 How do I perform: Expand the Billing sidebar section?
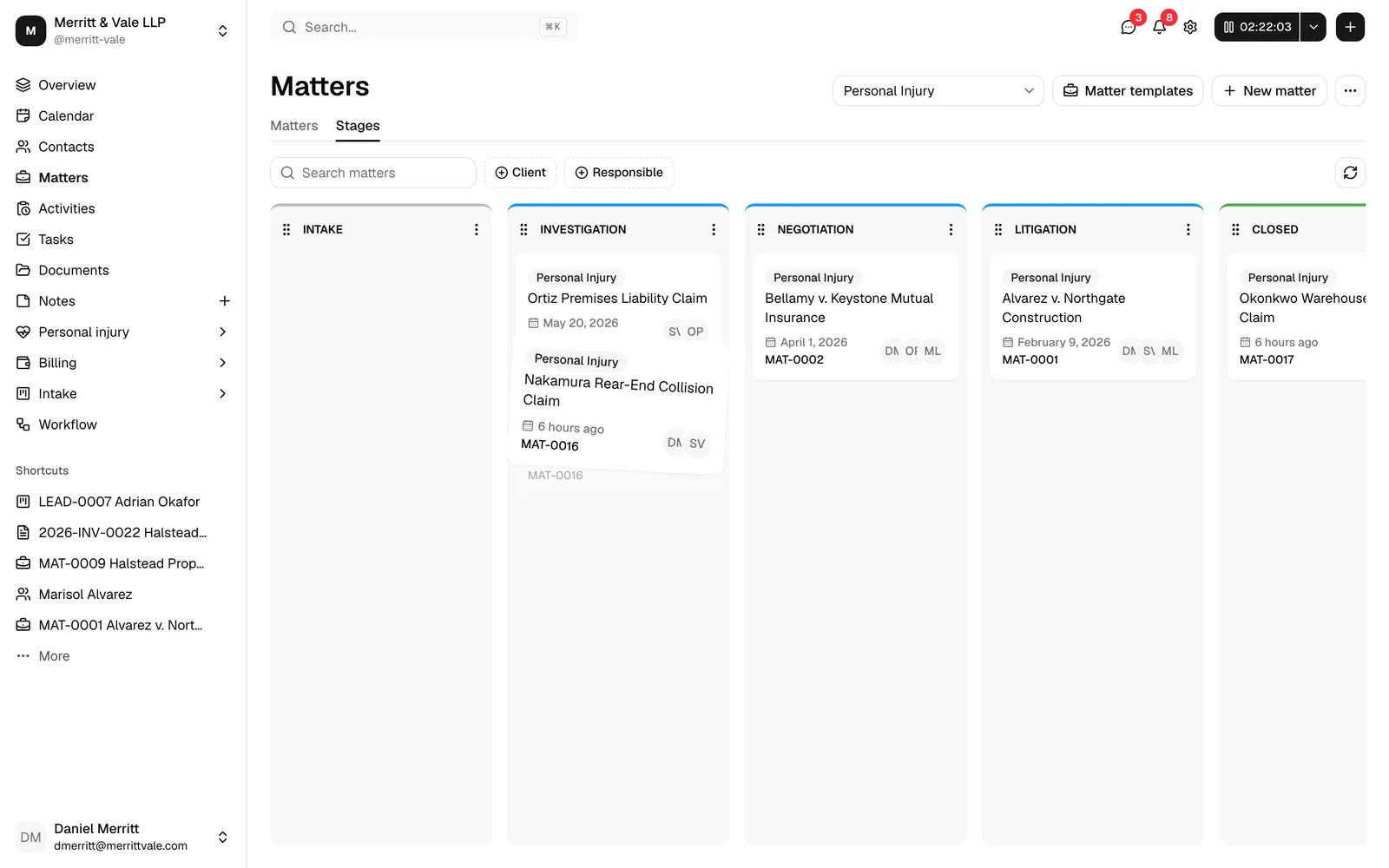tap(222, 363)
